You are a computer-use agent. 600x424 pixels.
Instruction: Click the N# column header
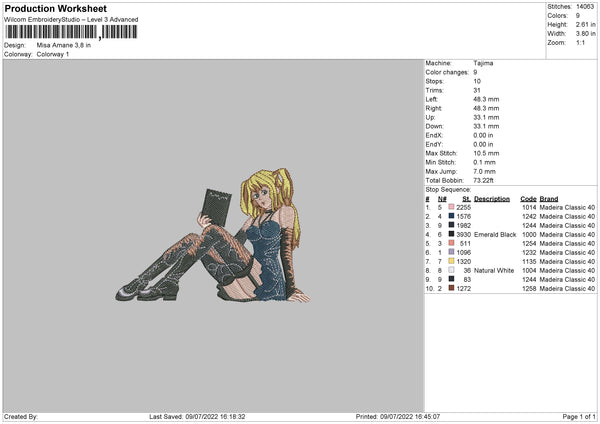coord(442,199)
